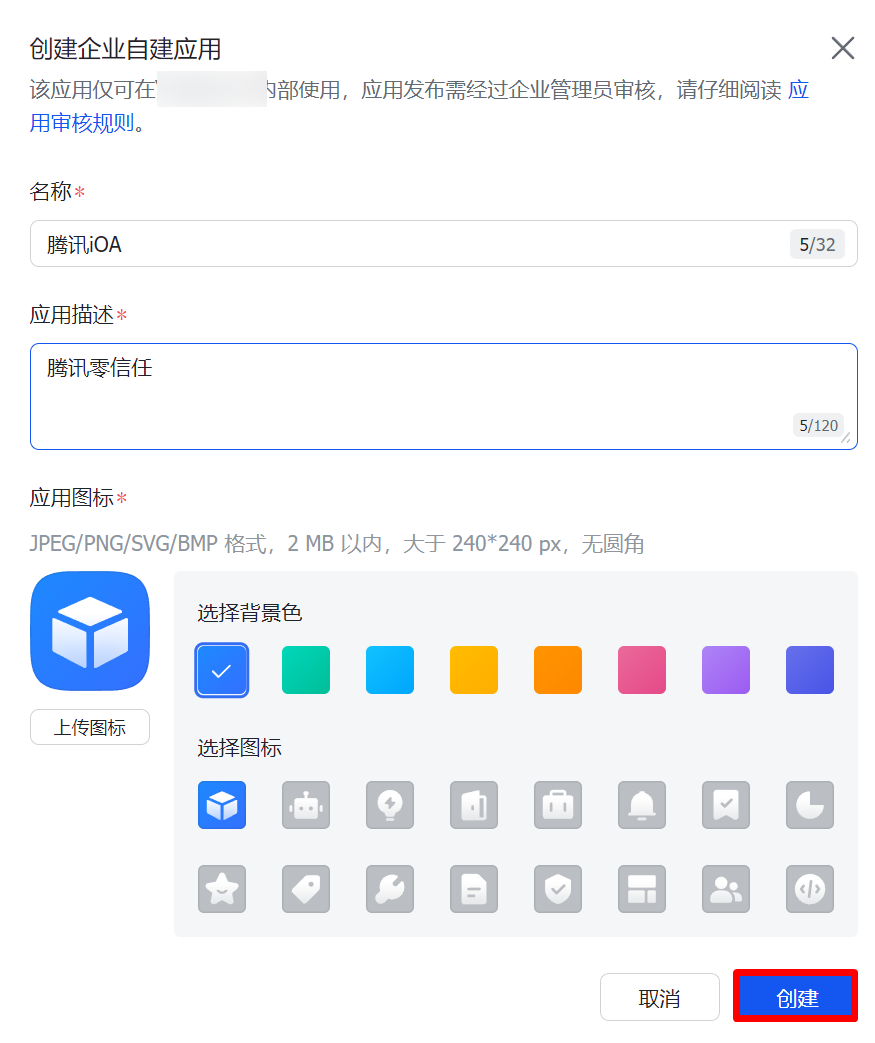Pick the notification bell icon
This screenshot has width=875, height=1043.
point(641,805)
